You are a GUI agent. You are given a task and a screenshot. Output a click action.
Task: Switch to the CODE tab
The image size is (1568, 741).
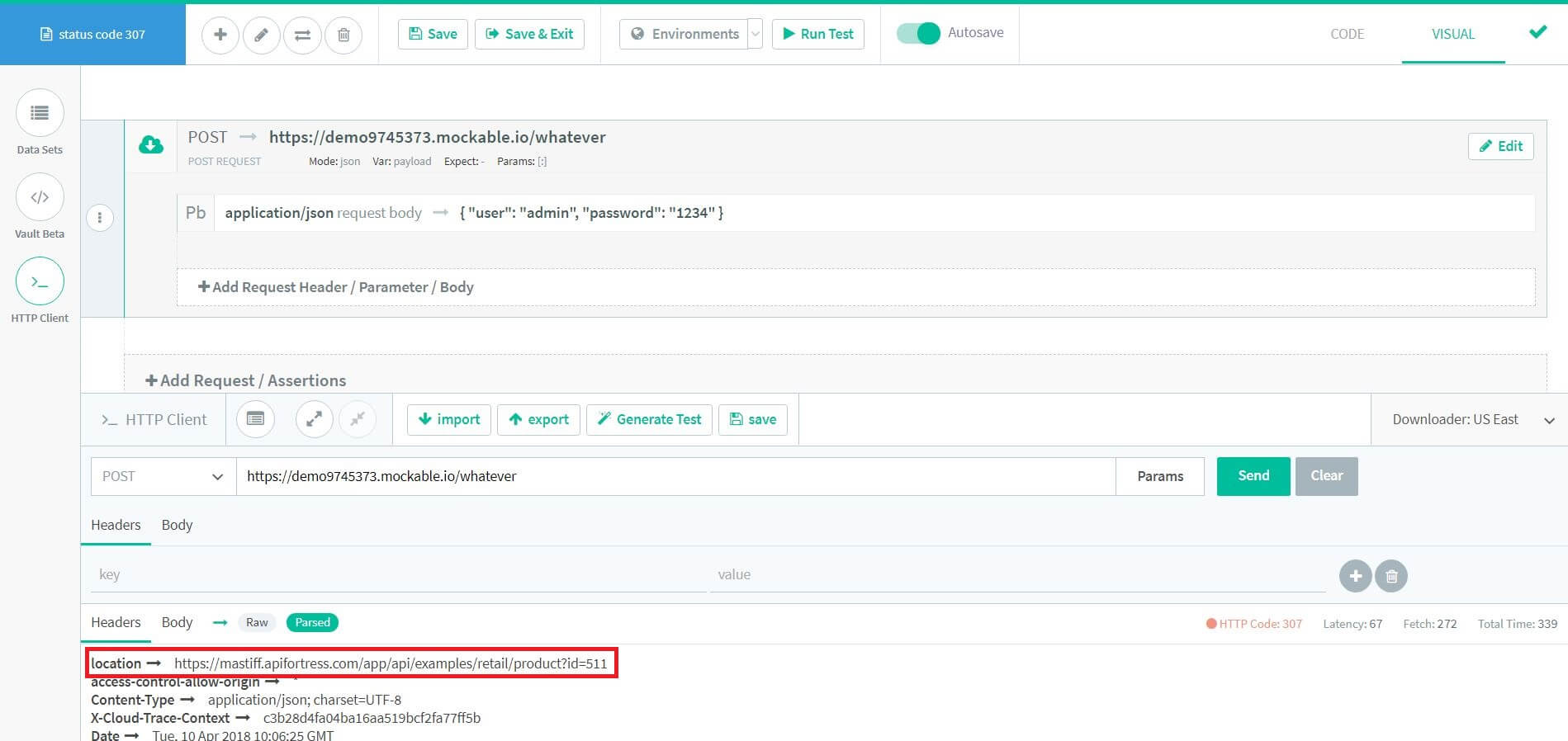(x=1347, y=34)
